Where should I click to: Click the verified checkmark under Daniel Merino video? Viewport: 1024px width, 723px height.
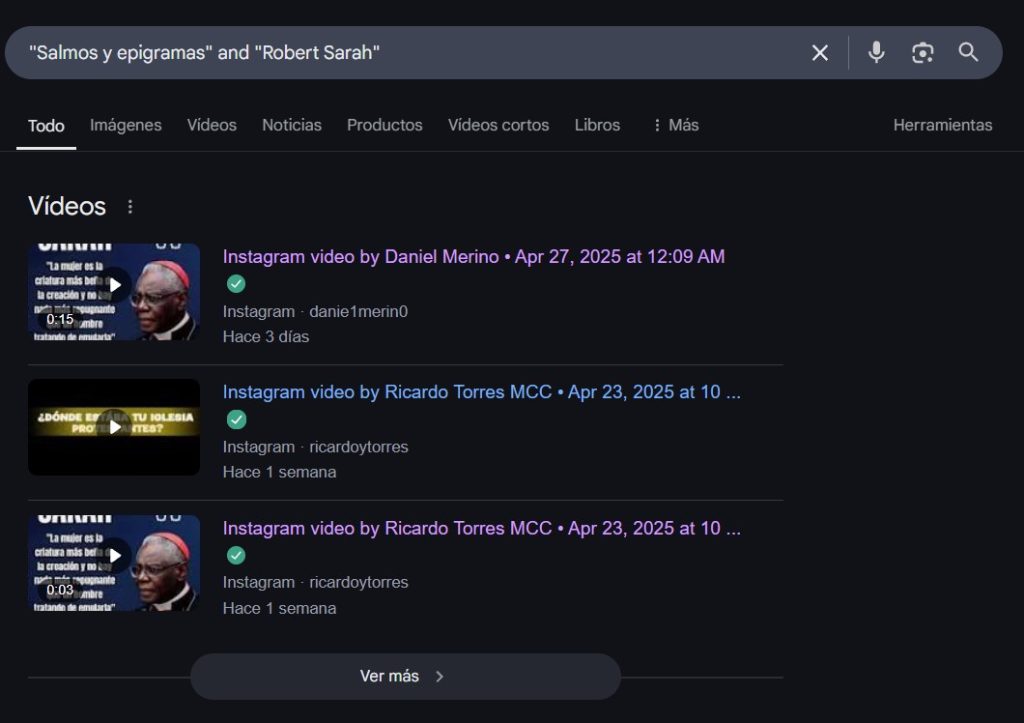tap(236, 284)
